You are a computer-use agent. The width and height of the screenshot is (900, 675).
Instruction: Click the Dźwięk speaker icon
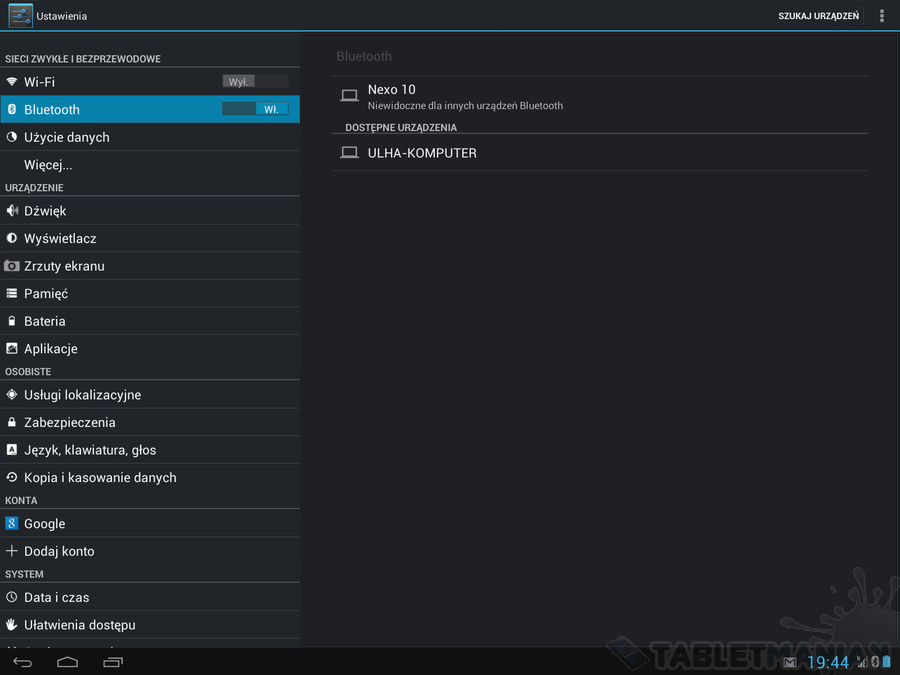(x=11, y=211)
